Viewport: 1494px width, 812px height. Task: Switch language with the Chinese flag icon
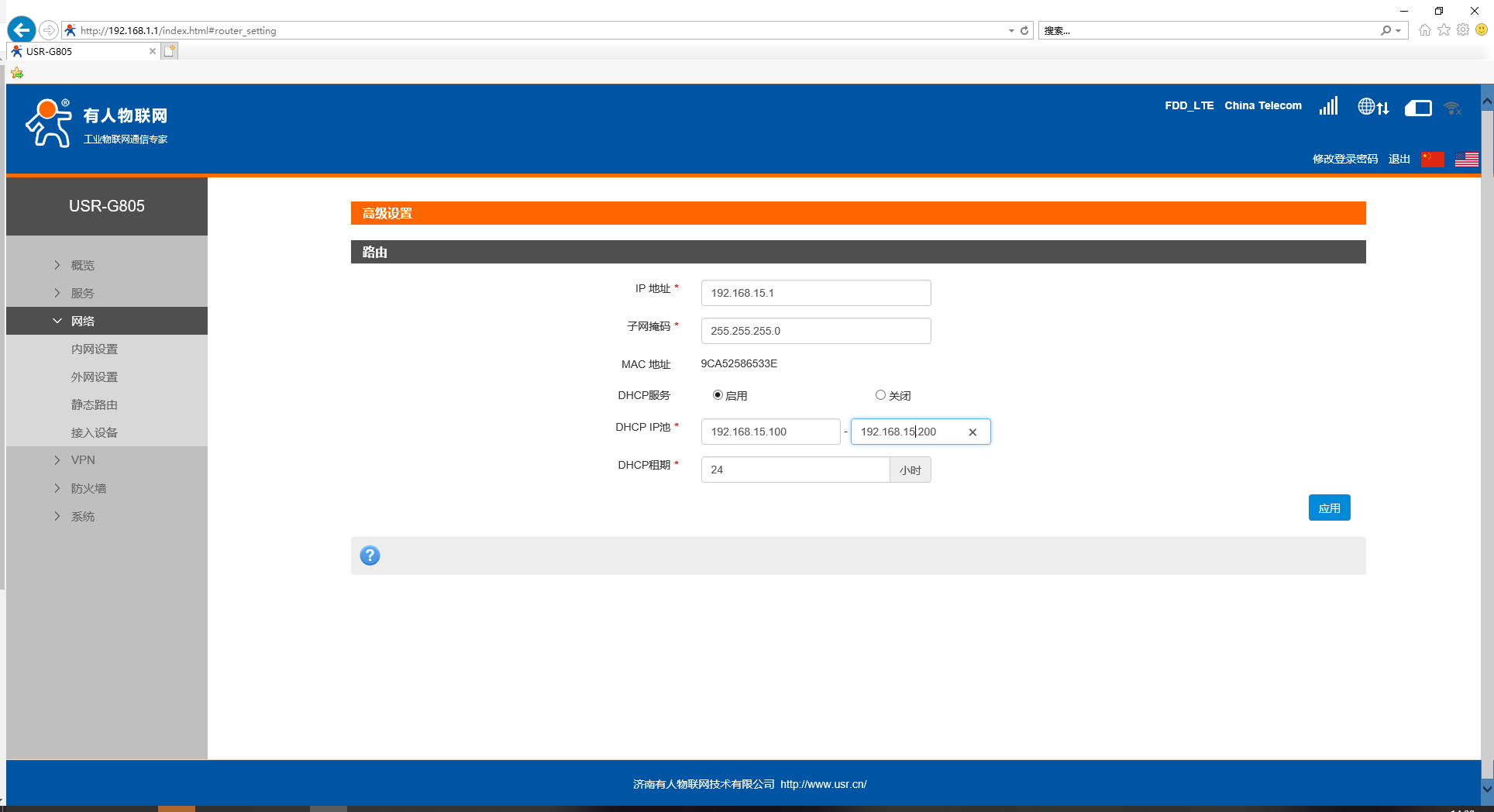pyautogui.click(x=1432, y=160)
